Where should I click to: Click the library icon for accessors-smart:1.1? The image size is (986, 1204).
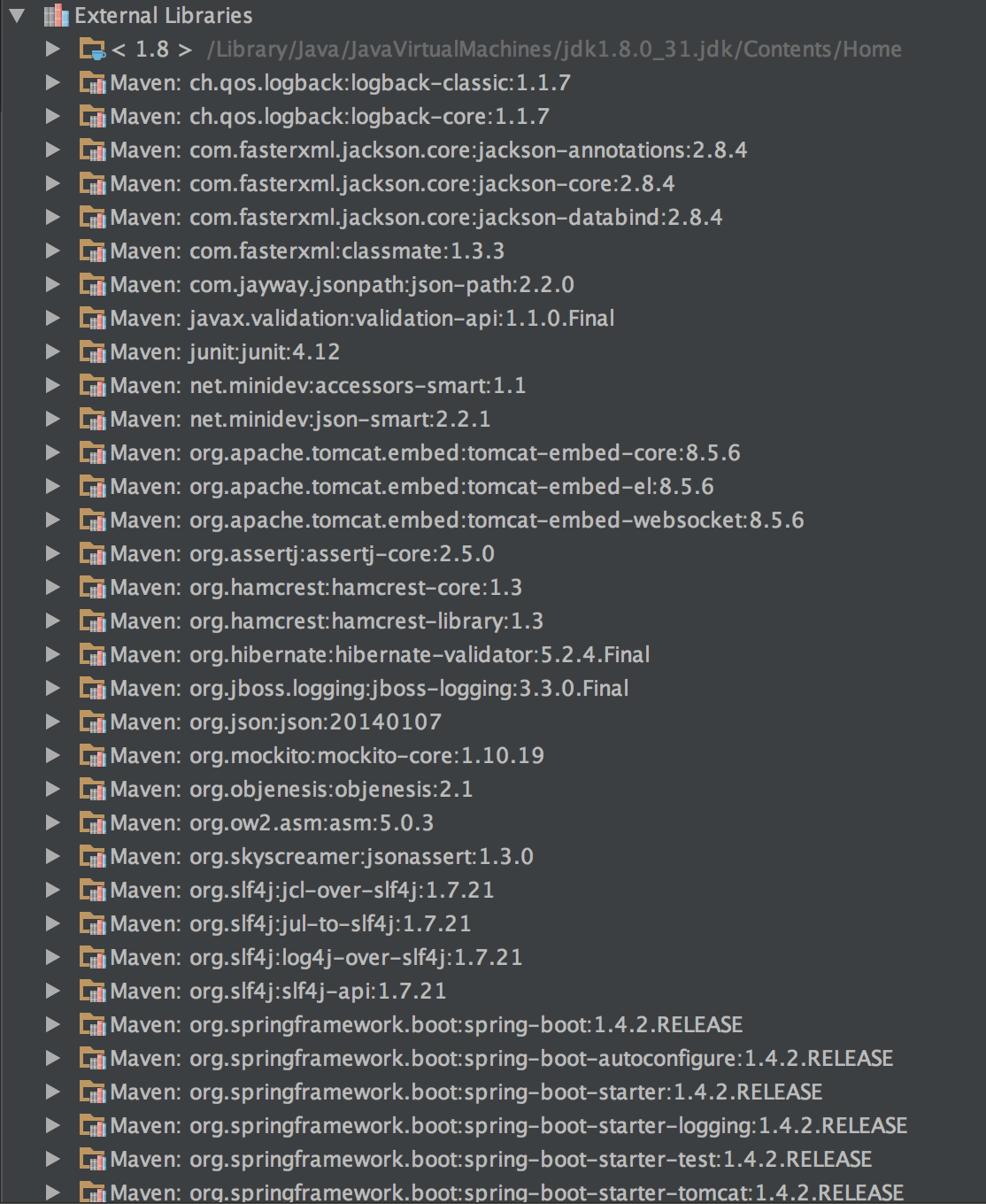[x=92, y=386]
